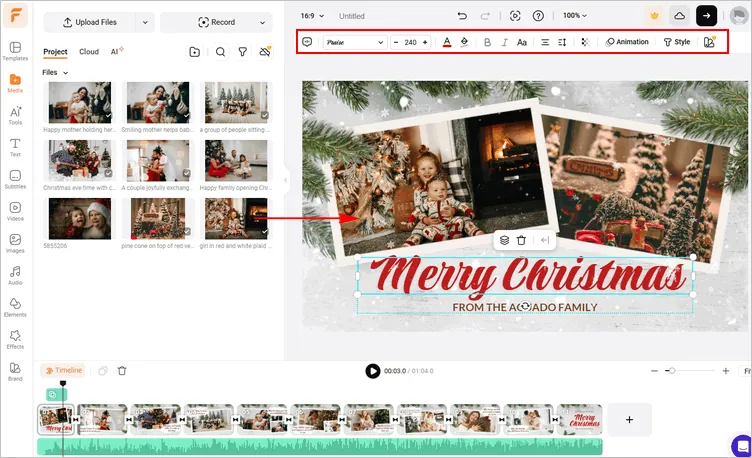This screenshot has width=752, height=458.
Task: Click the Timeline button
Action: tap(63, 370)
